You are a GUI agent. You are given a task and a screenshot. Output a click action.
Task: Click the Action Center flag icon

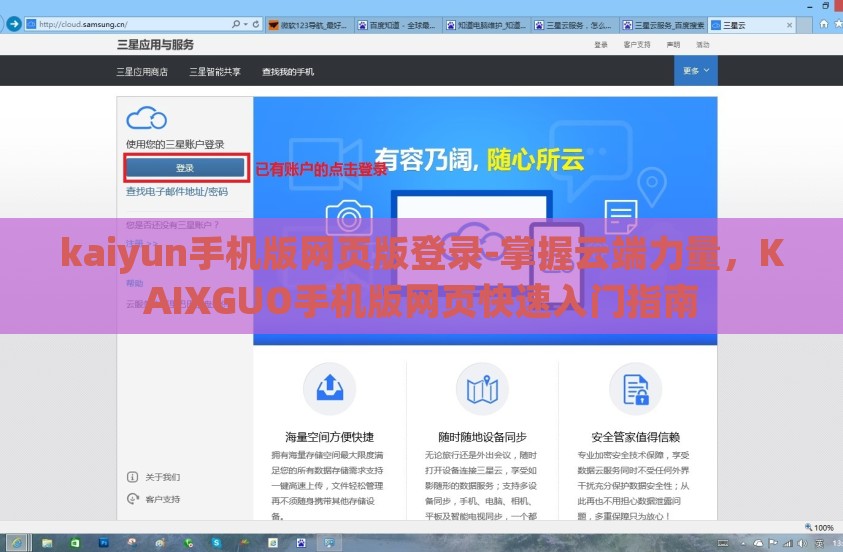(x=773, y=543)
